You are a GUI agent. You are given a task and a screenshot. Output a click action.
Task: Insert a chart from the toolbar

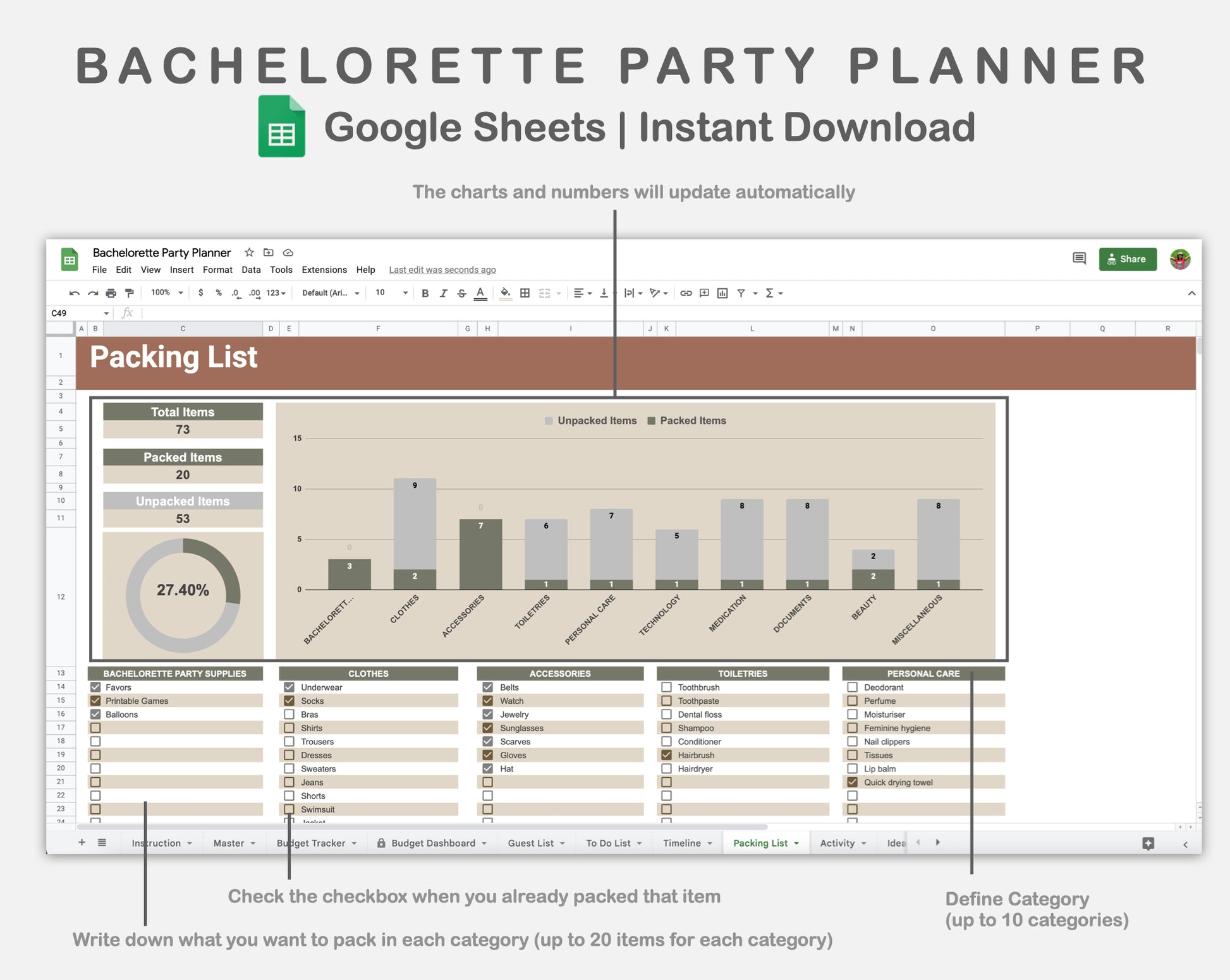pos(722,293)
